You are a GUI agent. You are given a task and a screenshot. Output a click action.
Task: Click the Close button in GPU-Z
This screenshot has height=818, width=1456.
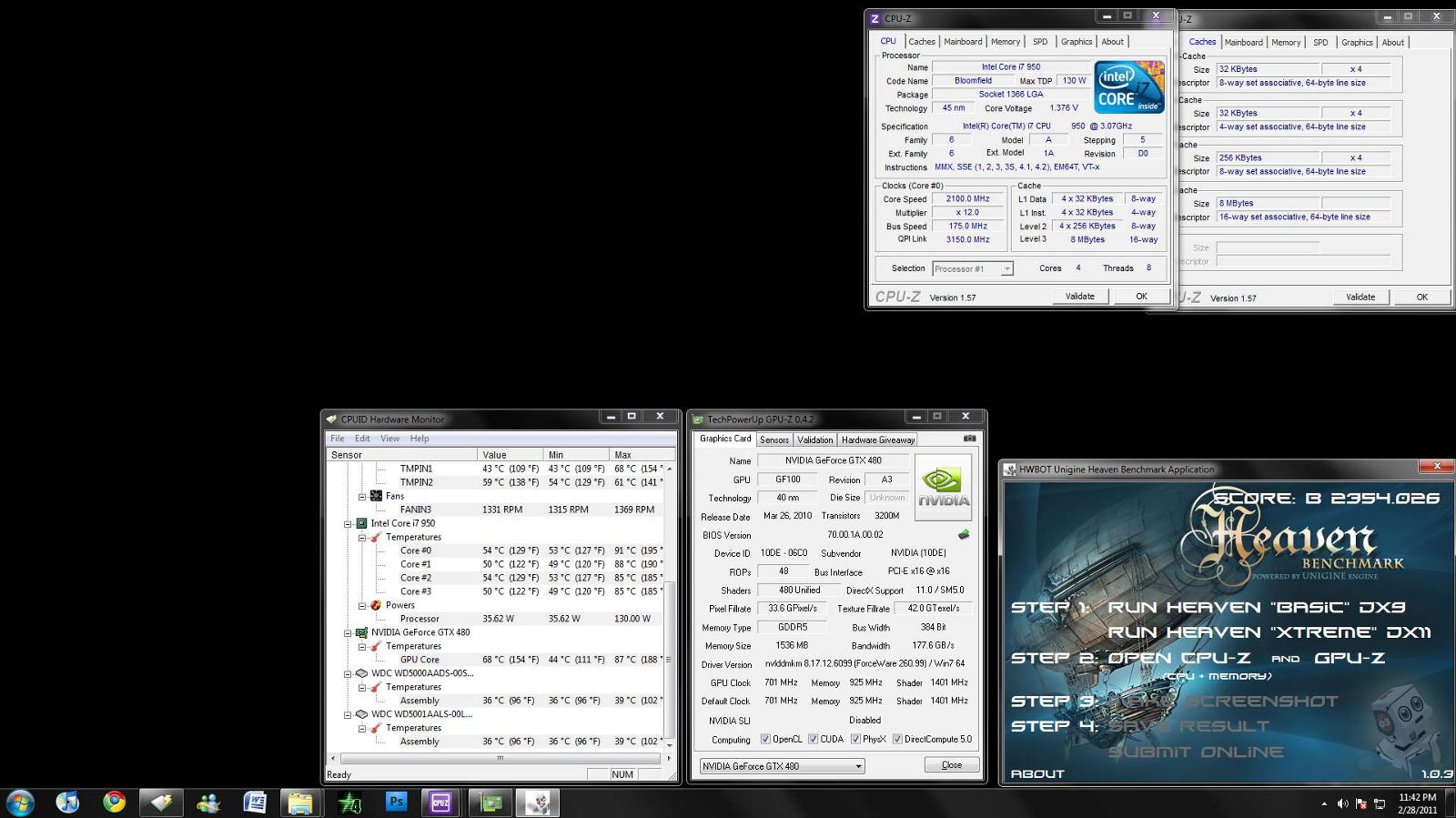952,765
